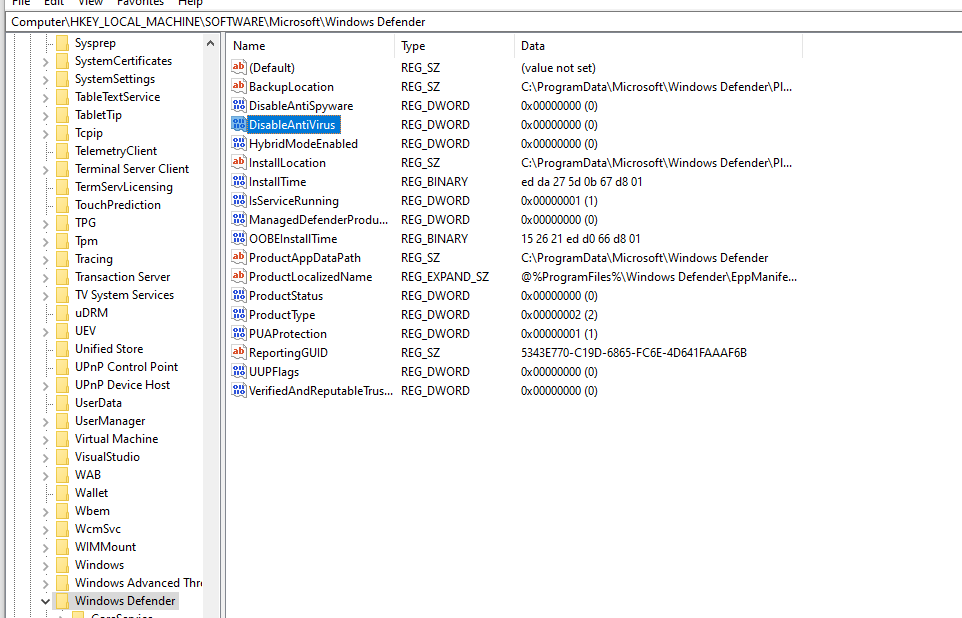Select the WAB tree key
The width and height of the screenshot is (962, 618).
point(88,475)
